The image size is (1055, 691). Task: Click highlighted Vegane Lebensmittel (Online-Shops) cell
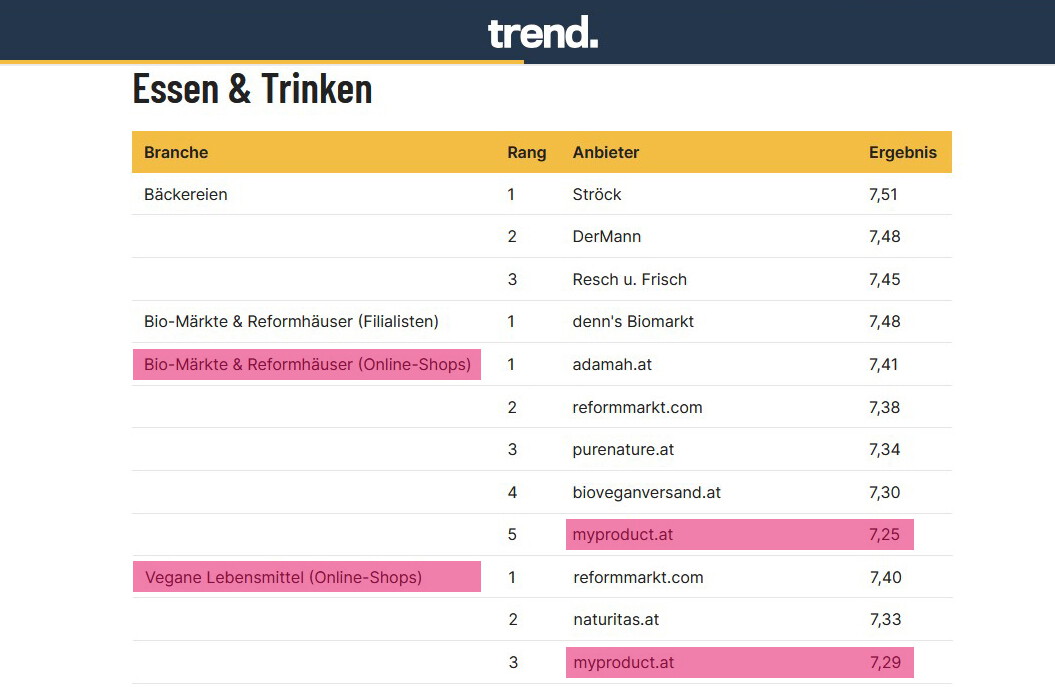(x=307, y=577)
